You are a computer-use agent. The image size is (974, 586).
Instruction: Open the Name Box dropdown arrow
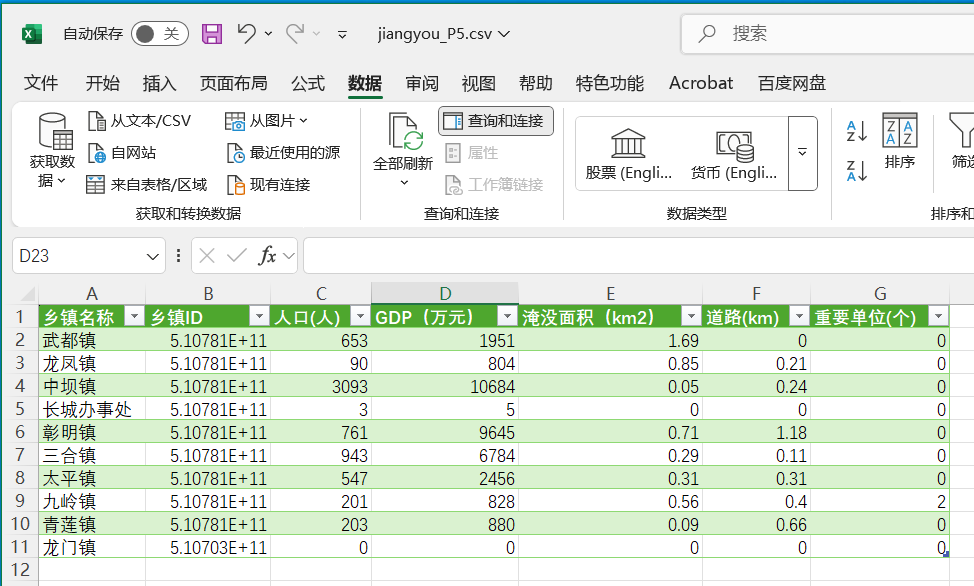(152, 256)
